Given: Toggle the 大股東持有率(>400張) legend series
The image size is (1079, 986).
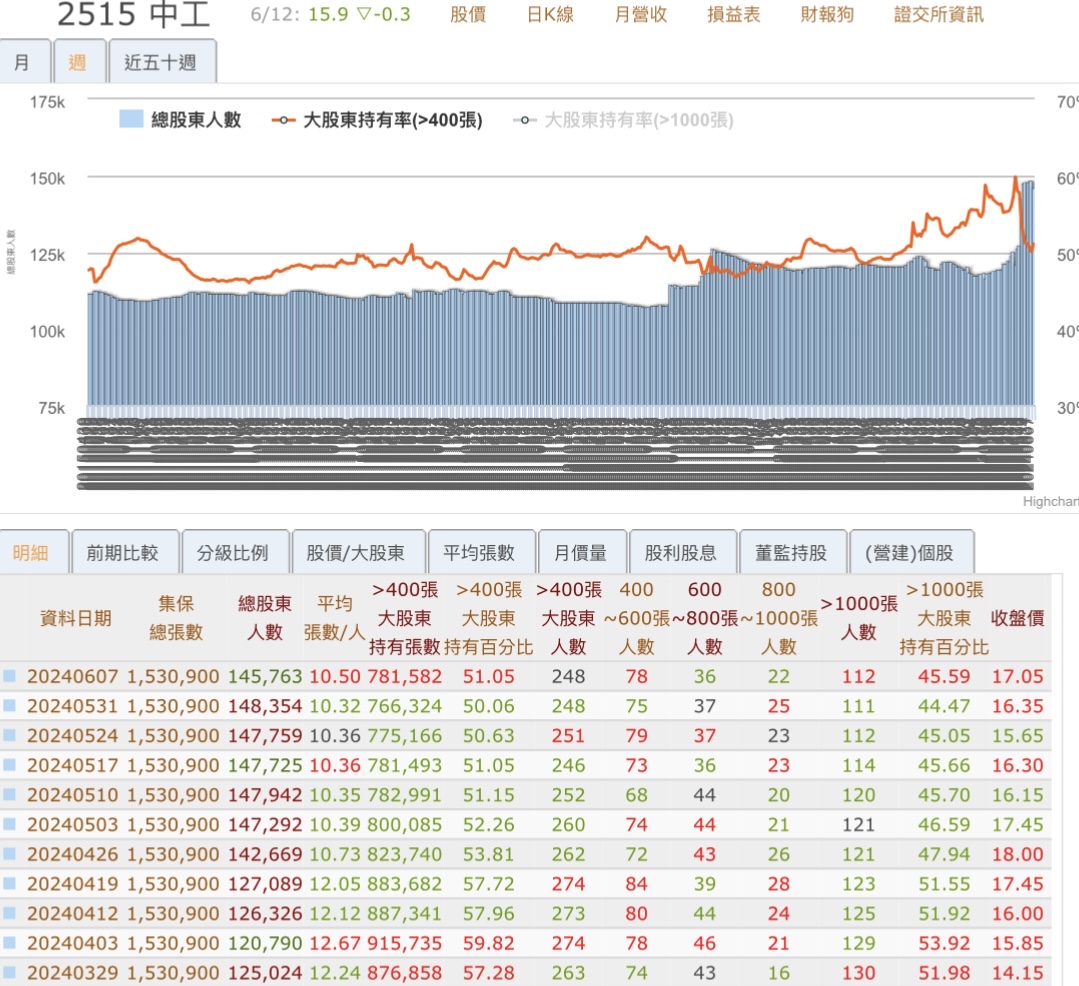Looking at the screenshot, I should [x=375, y=120].
